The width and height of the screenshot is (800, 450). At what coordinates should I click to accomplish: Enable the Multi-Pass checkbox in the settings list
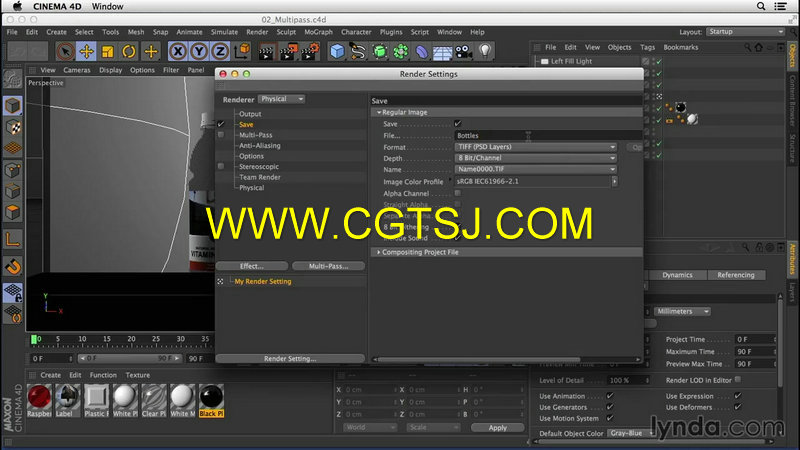221,135
